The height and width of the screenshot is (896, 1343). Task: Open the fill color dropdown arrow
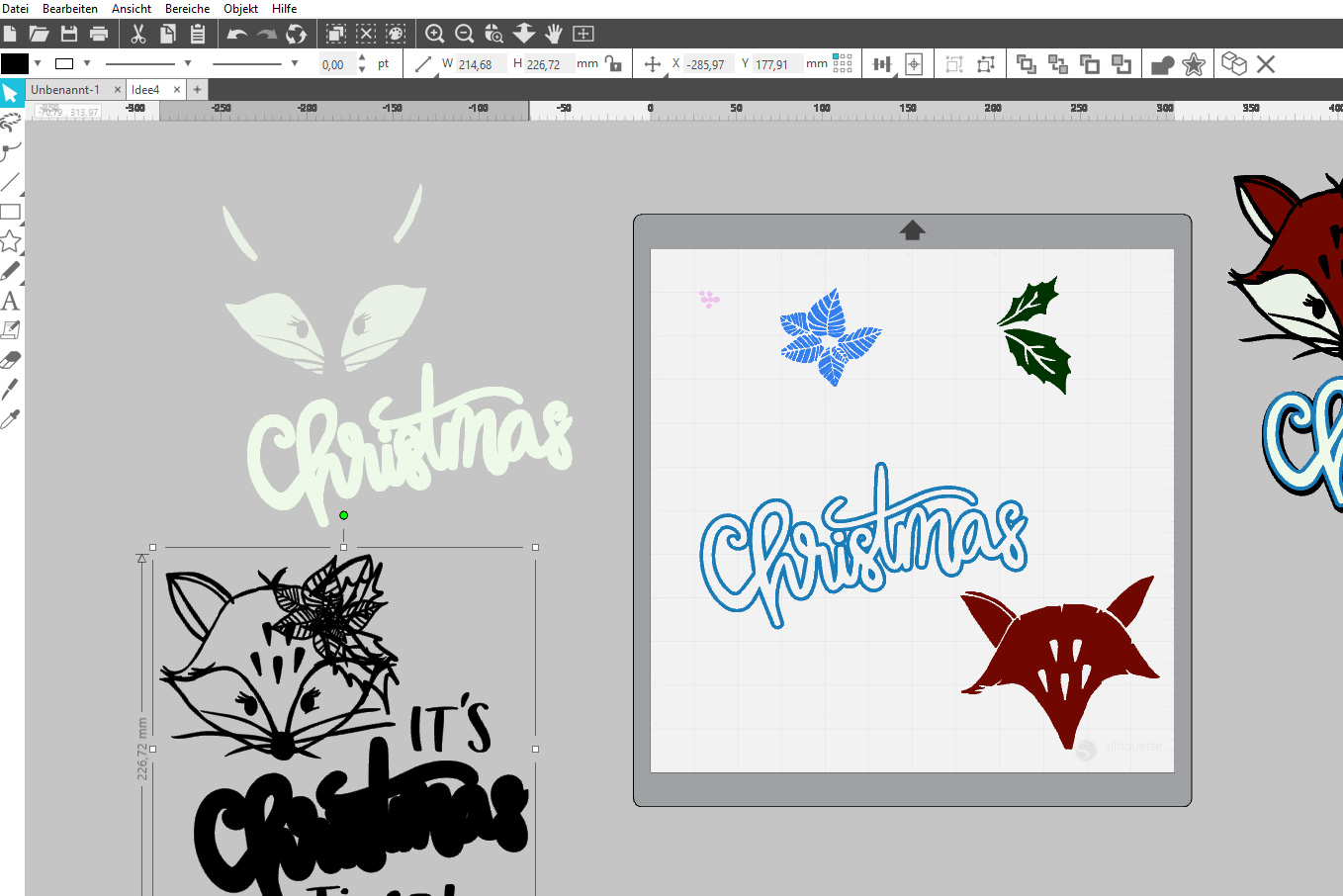click(38, 63)
